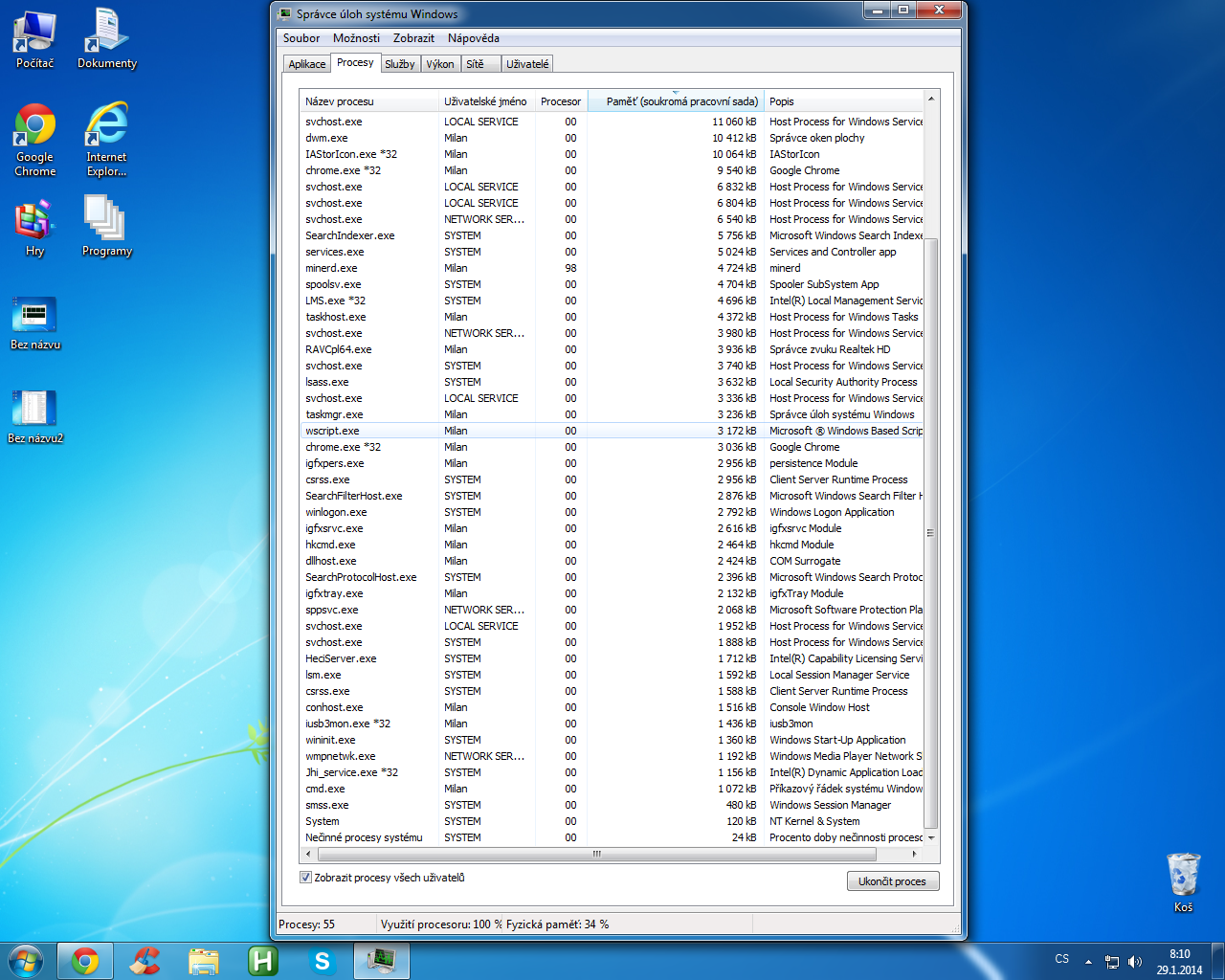
Task: Sort by Popis column header
Action: coord(843,101)
